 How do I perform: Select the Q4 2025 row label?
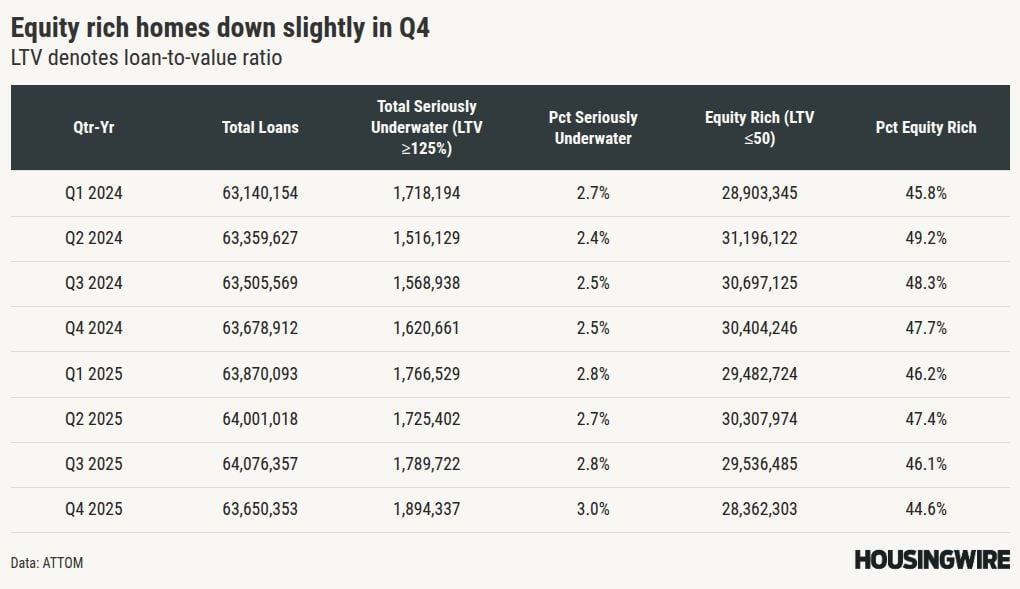tap(93, 509)
